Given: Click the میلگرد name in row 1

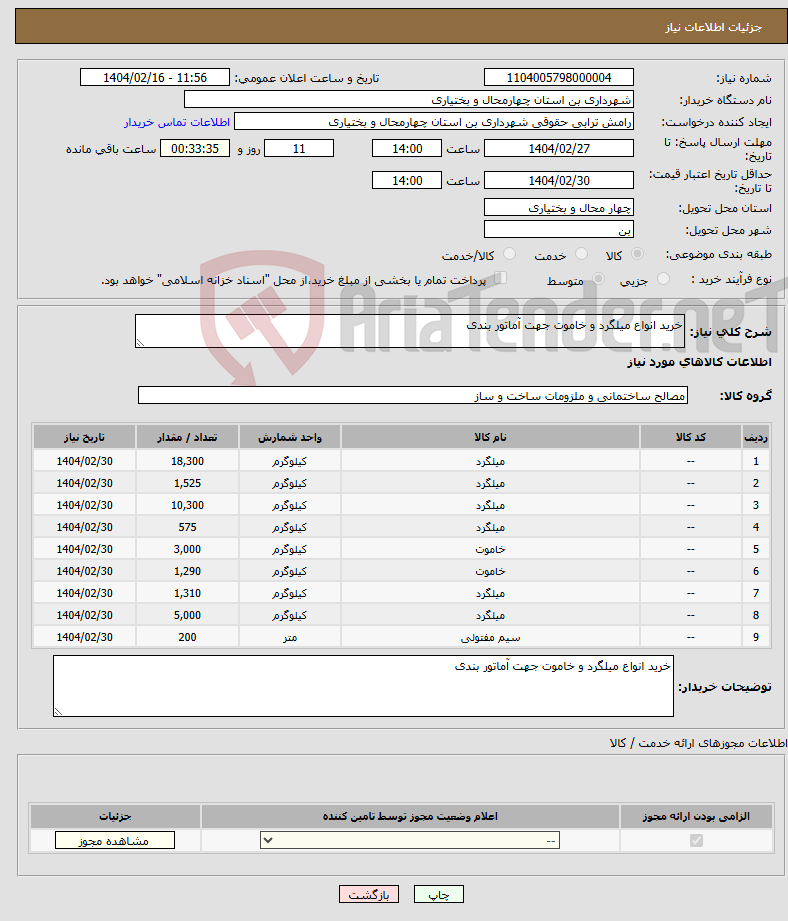Looking at the screenshot, I should pos(490,461).
